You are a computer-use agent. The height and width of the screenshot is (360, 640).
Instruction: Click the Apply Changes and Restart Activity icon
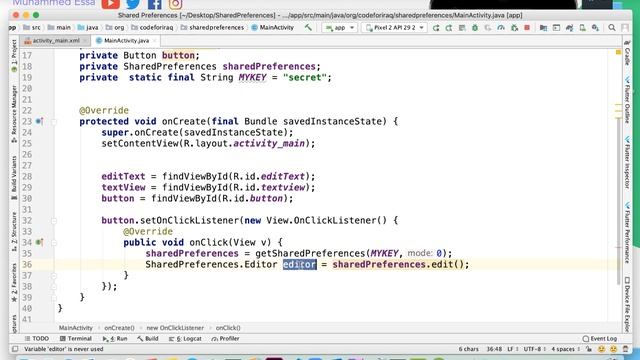click(x=449, y=28)
